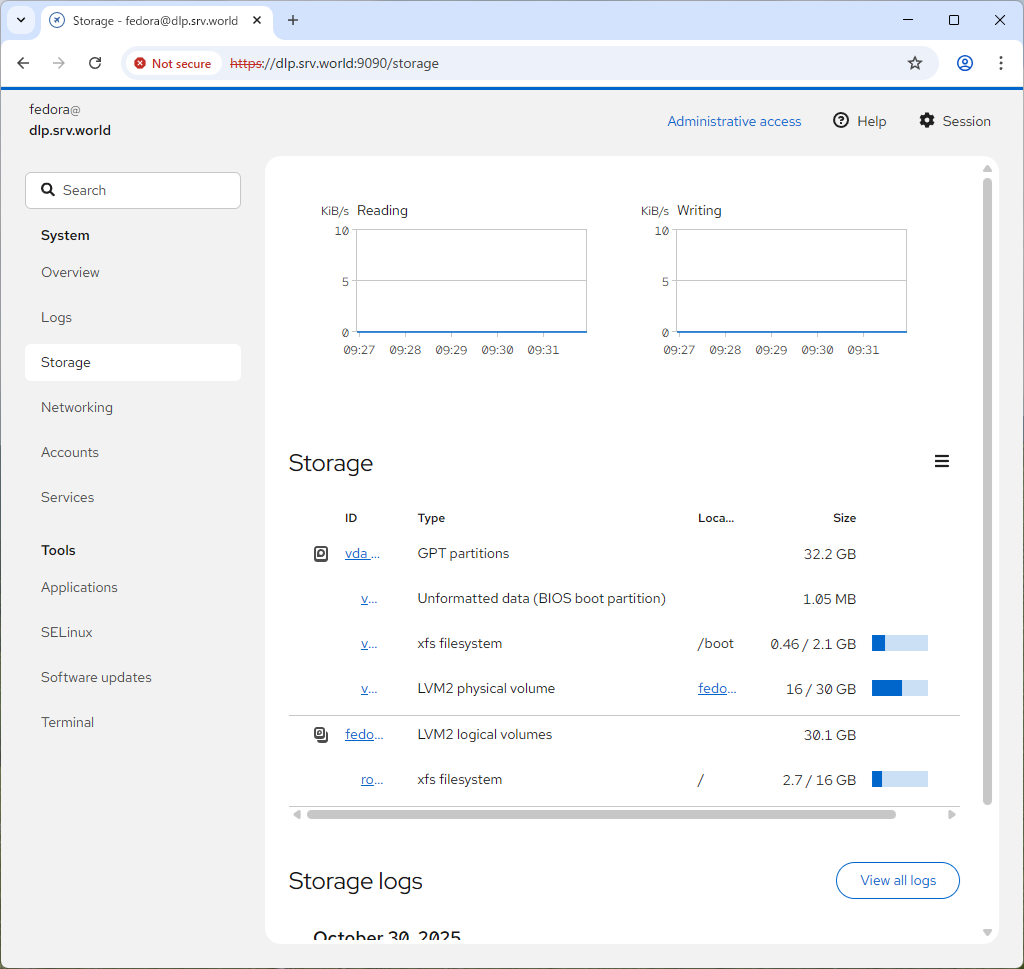
Task: Click the fedora volume group icon
Action: point(321,735)
